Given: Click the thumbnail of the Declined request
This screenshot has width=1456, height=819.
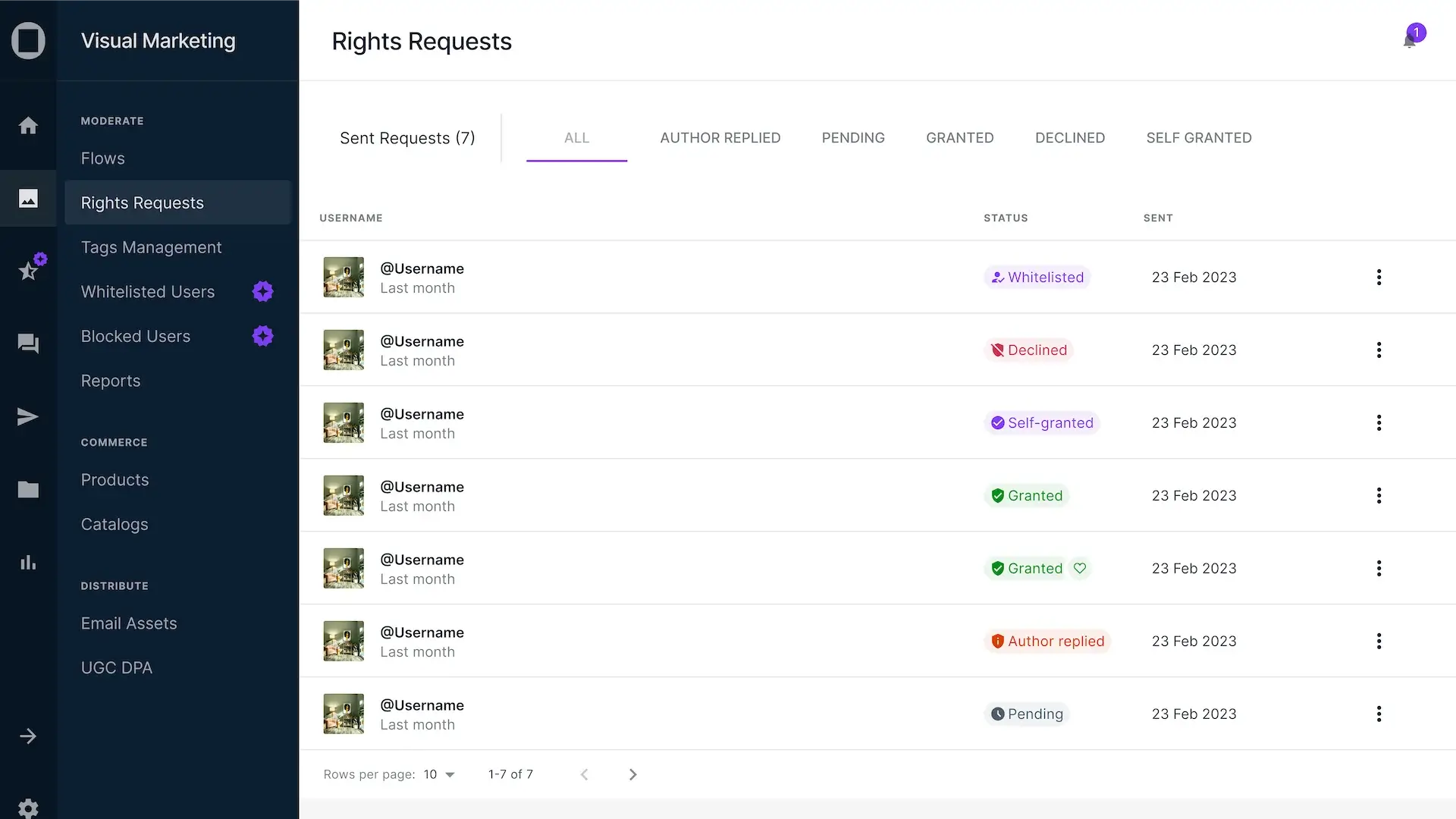Looking at the screenshot, I should pyautogui.click(x=344, y=350).
